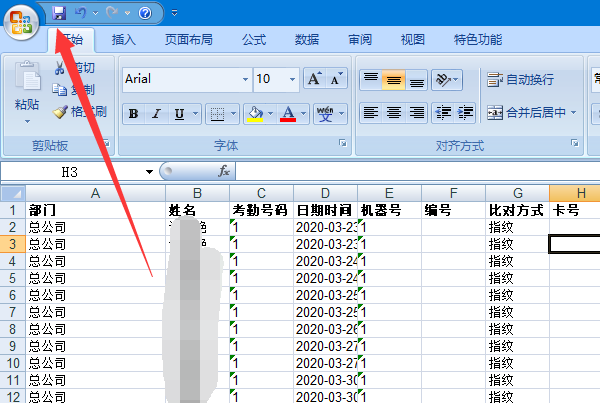
Task: Toggle Italic formatting
Action: click(x=156, y=114)
